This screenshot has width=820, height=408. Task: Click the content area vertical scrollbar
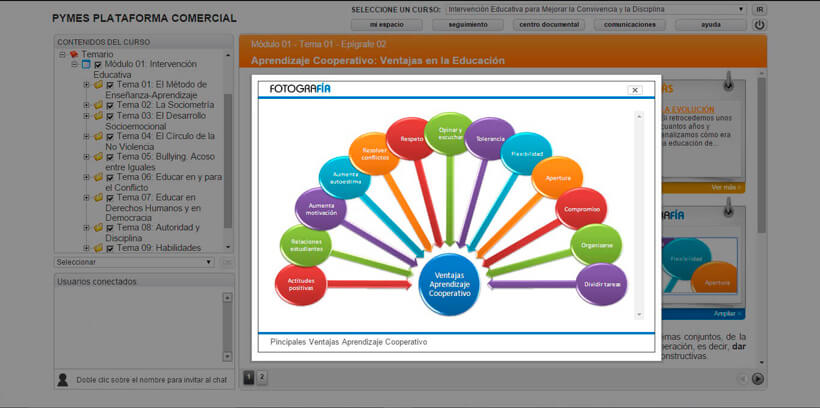pos(761,156)
